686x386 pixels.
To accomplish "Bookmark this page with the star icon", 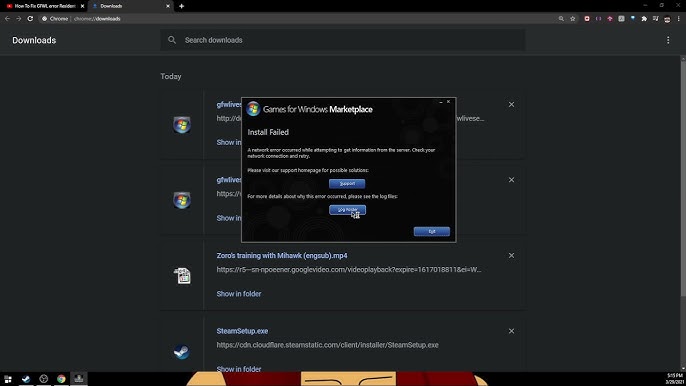I will pyautogui.click(x=573, y=19).
